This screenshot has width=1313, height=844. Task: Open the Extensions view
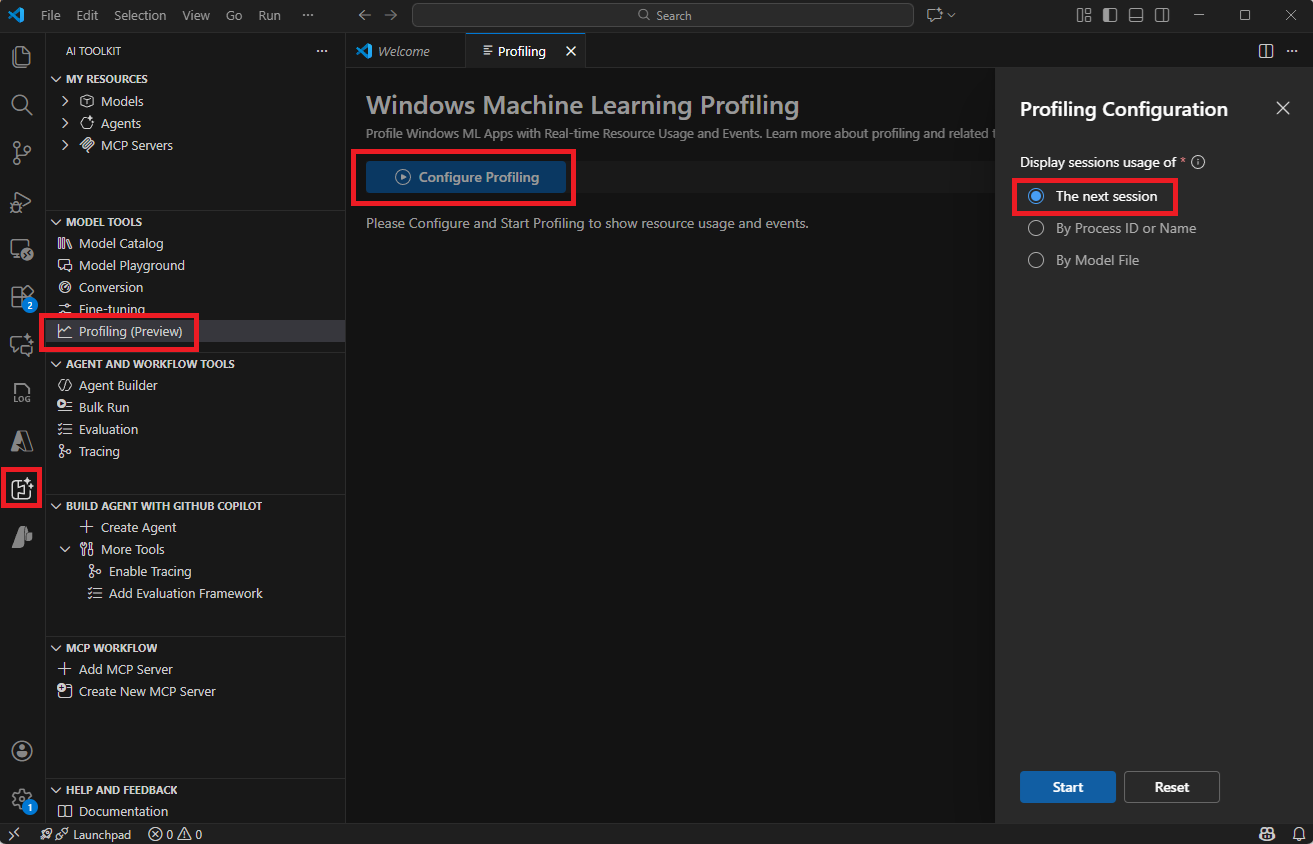point(21,297)
